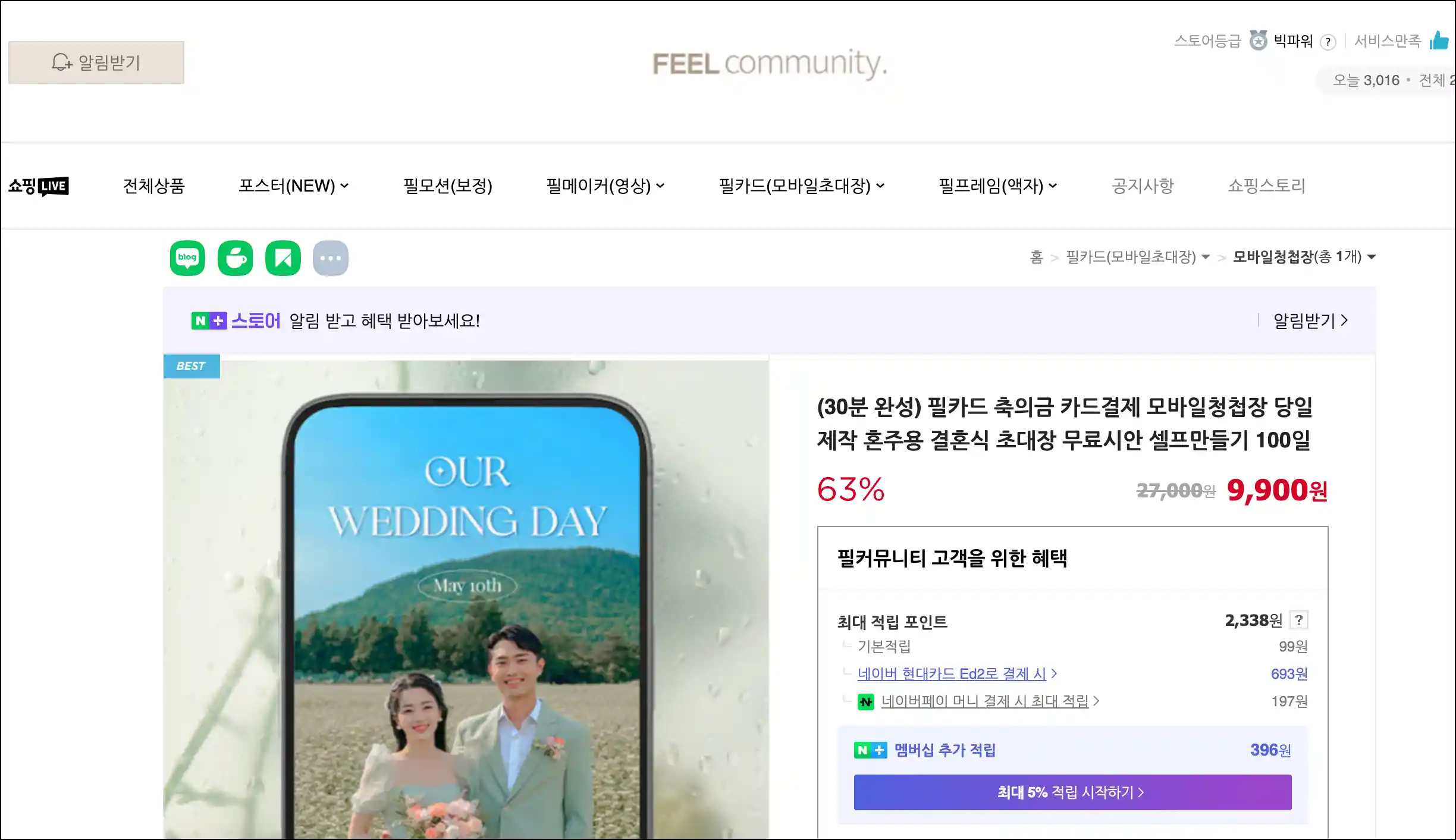Image resolution: width=1456 pixels, height=840 pixels.
Task: Open the 쇼핑스토리 menu item
Action: (x=1266, y=186)
